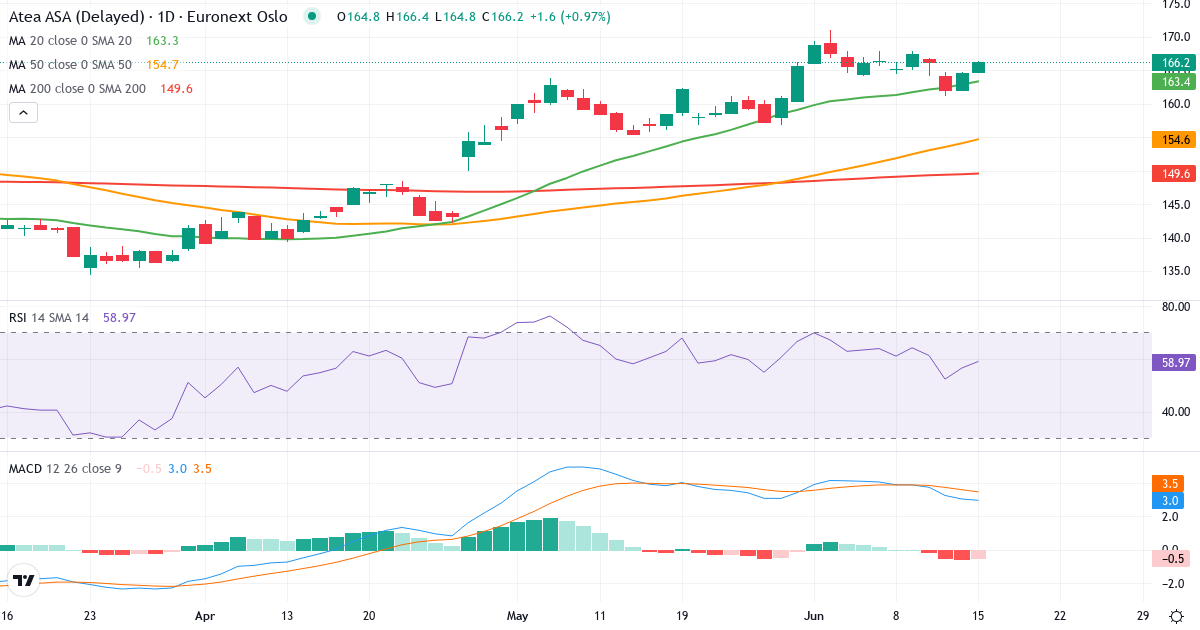Click the 22 date label on time axis
Viewport: 1200px width, 630px height.
coord(1060,616)
